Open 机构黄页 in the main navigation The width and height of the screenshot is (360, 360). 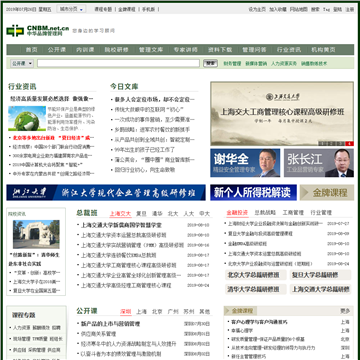323,50
